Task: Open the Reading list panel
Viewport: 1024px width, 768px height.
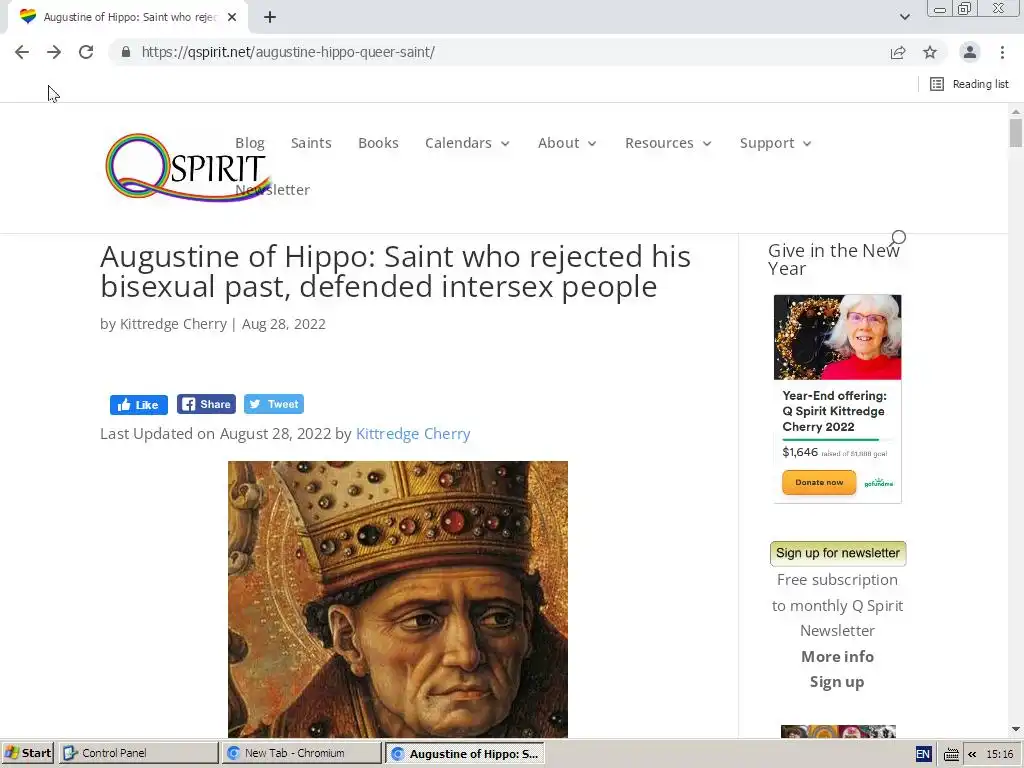Action: pos(969,84)
